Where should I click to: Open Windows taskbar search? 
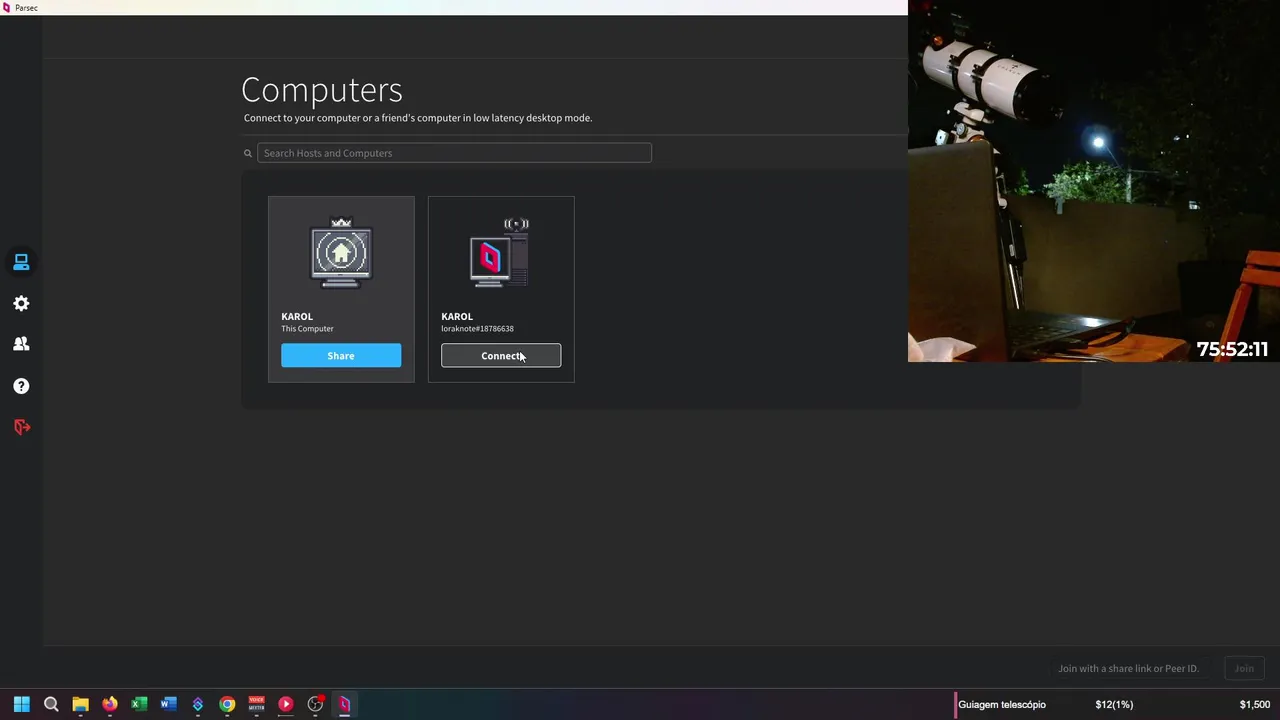click(51, 704)
